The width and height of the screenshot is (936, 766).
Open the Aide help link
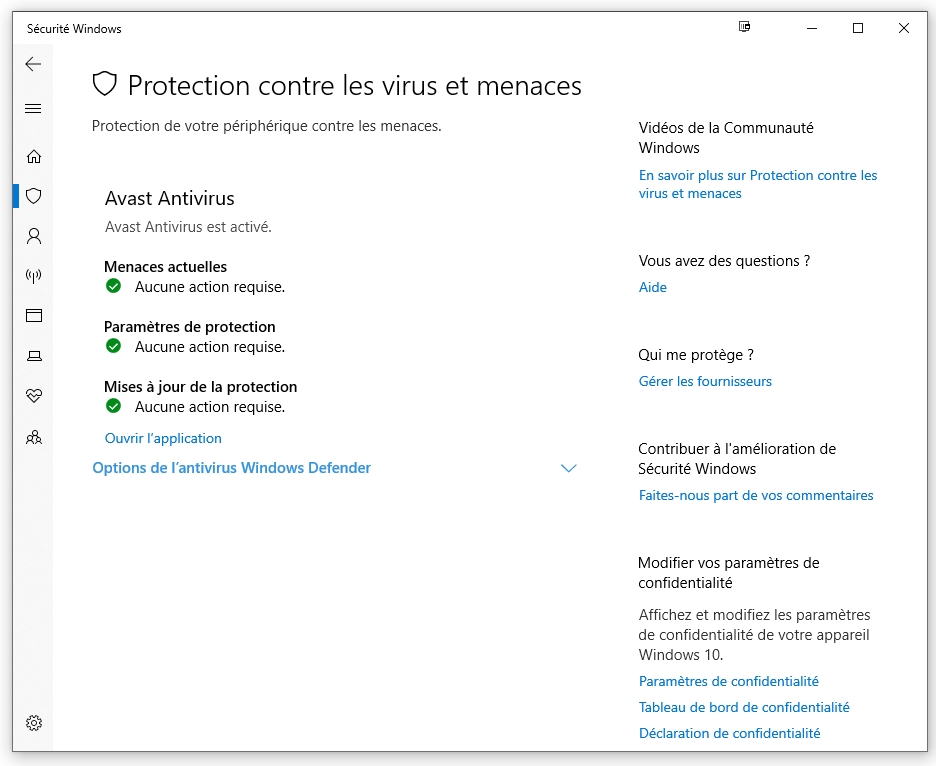click(652, 287)
